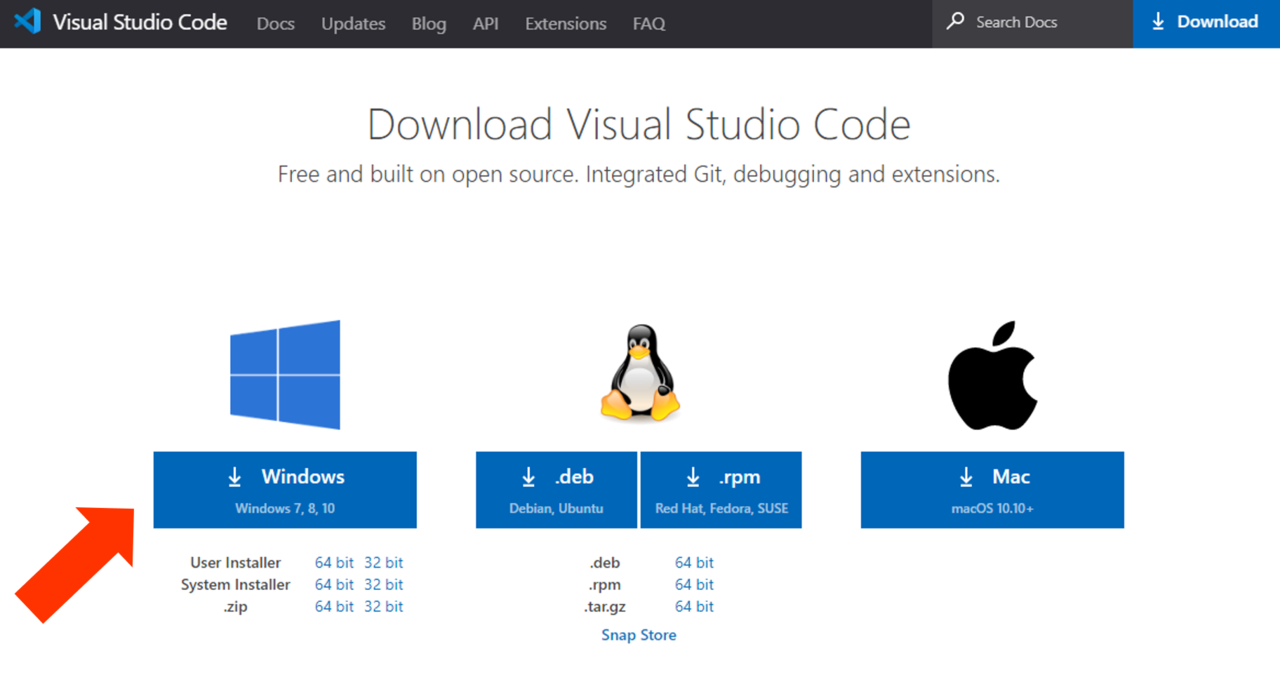1280x684 pixels.
Task: Click the "System Installer" label
Action: 236,585
